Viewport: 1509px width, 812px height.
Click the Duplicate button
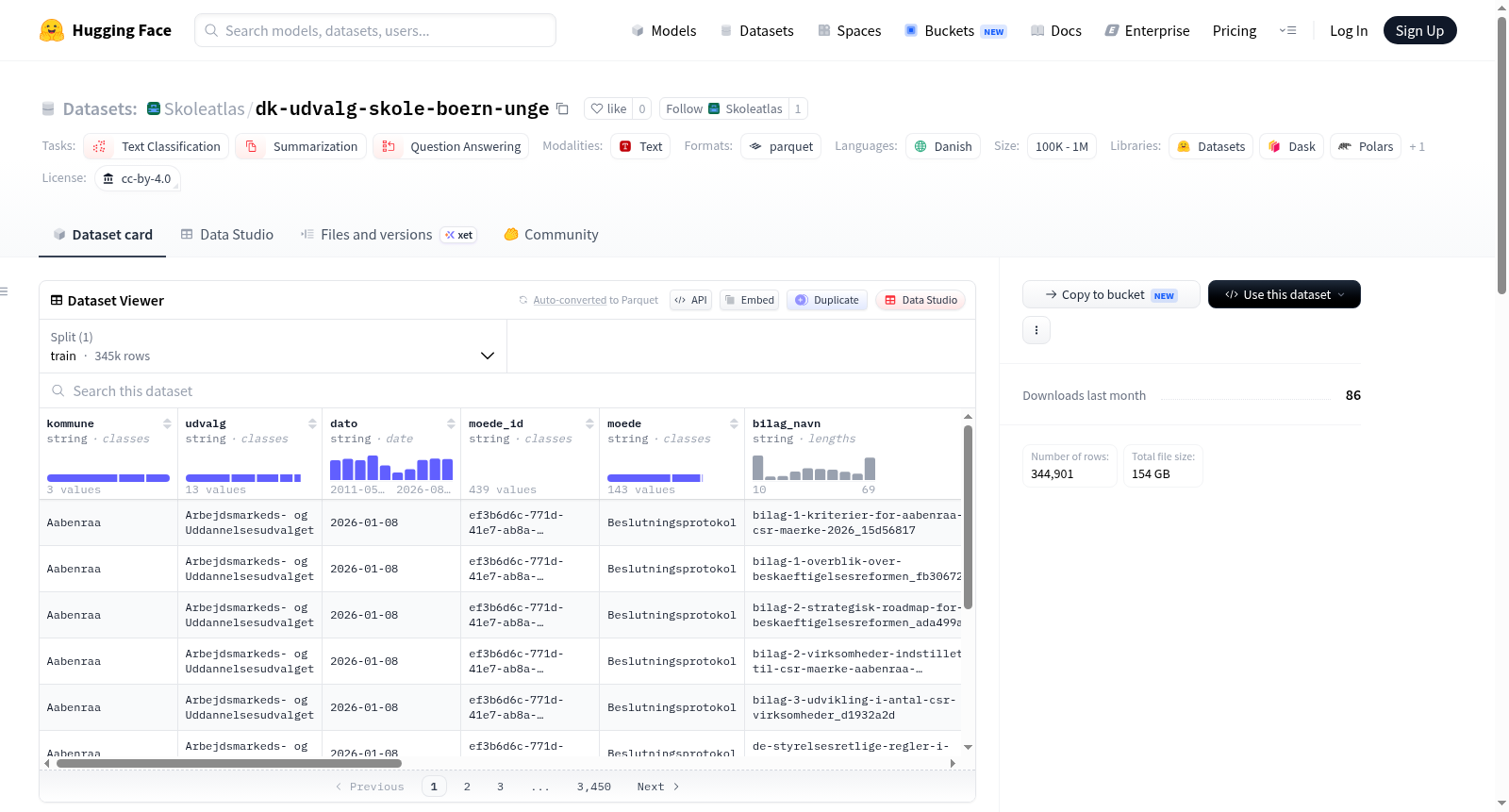pos(826,300)
